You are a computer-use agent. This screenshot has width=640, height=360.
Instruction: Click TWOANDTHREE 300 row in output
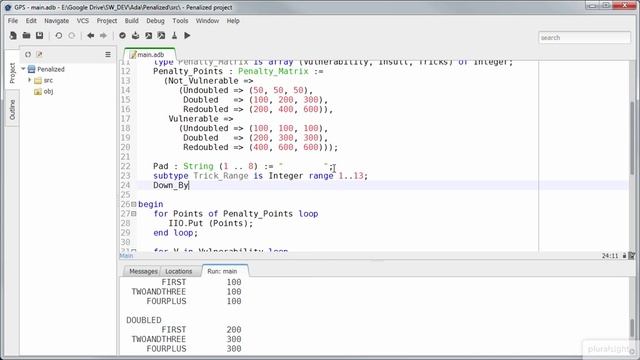pyautogui.click(x=186, y=339)
